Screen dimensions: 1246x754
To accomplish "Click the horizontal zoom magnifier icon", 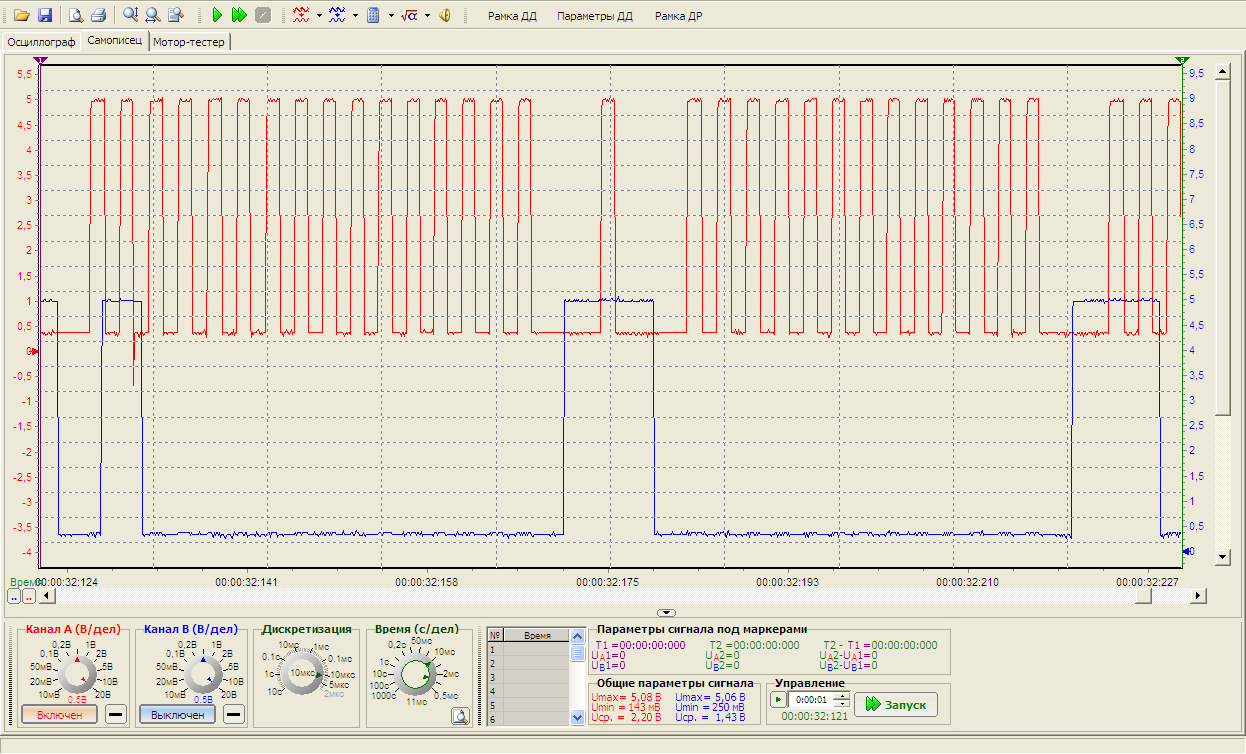I will pos(152,15).
